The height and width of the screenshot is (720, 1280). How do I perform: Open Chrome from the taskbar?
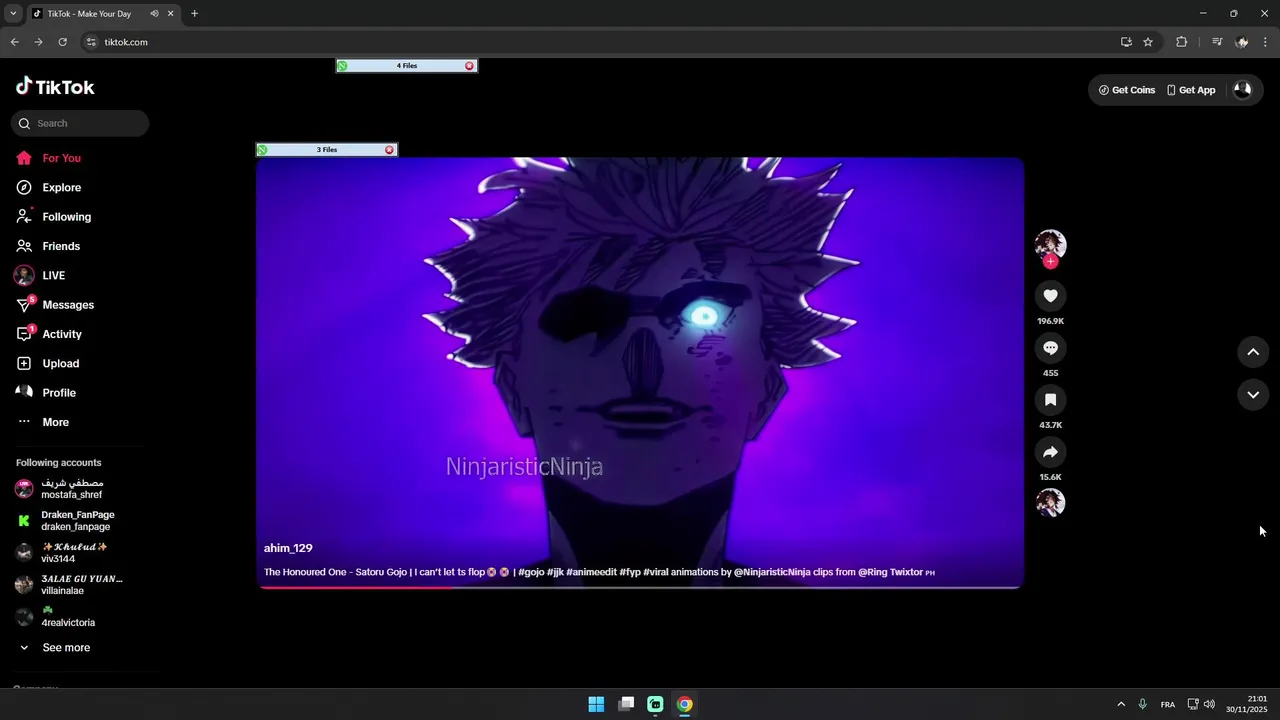[x=684, y=704]
